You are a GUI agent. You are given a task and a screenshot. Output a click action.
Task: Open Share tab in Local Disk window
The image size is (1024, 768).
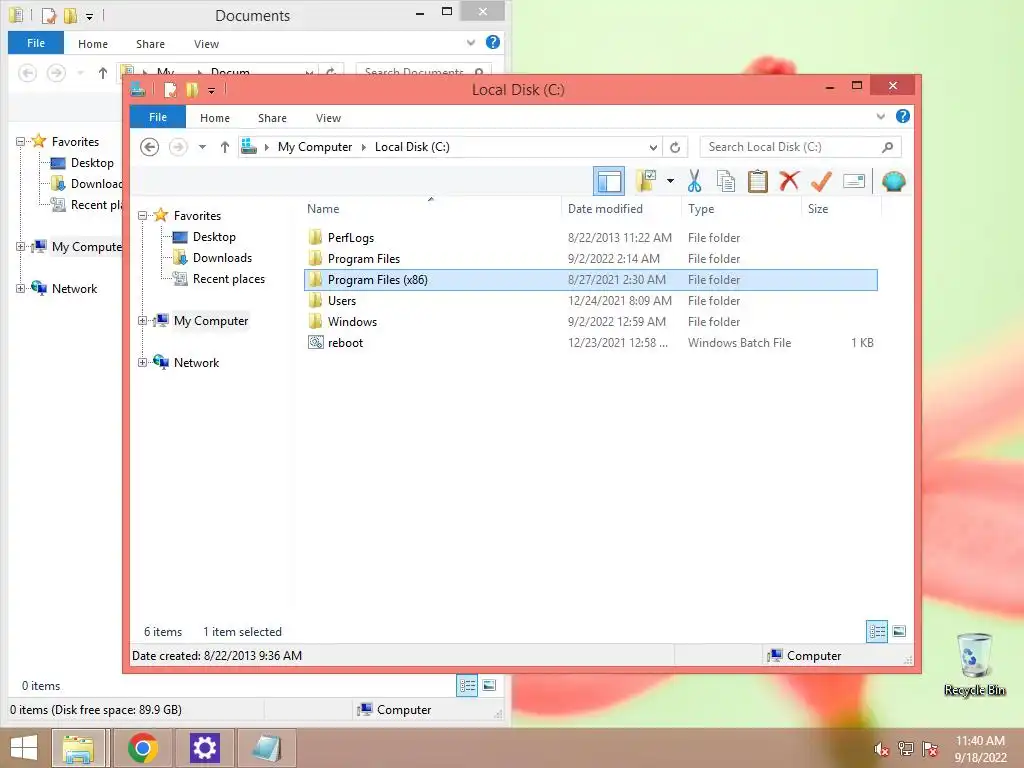pyautogui.click(x=272, y=118)
